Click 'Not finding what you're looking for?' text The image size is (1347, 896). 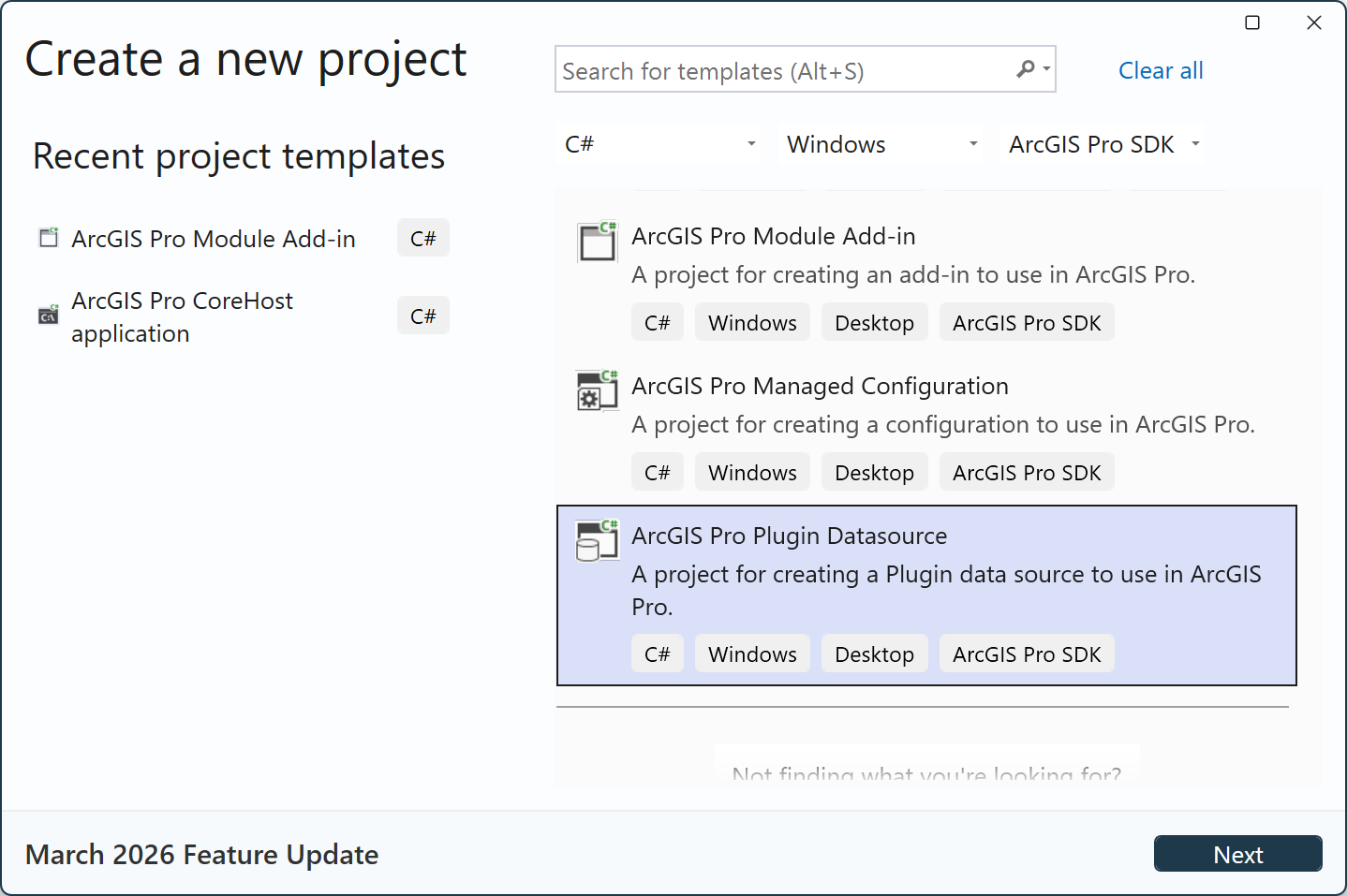(926, 773)
